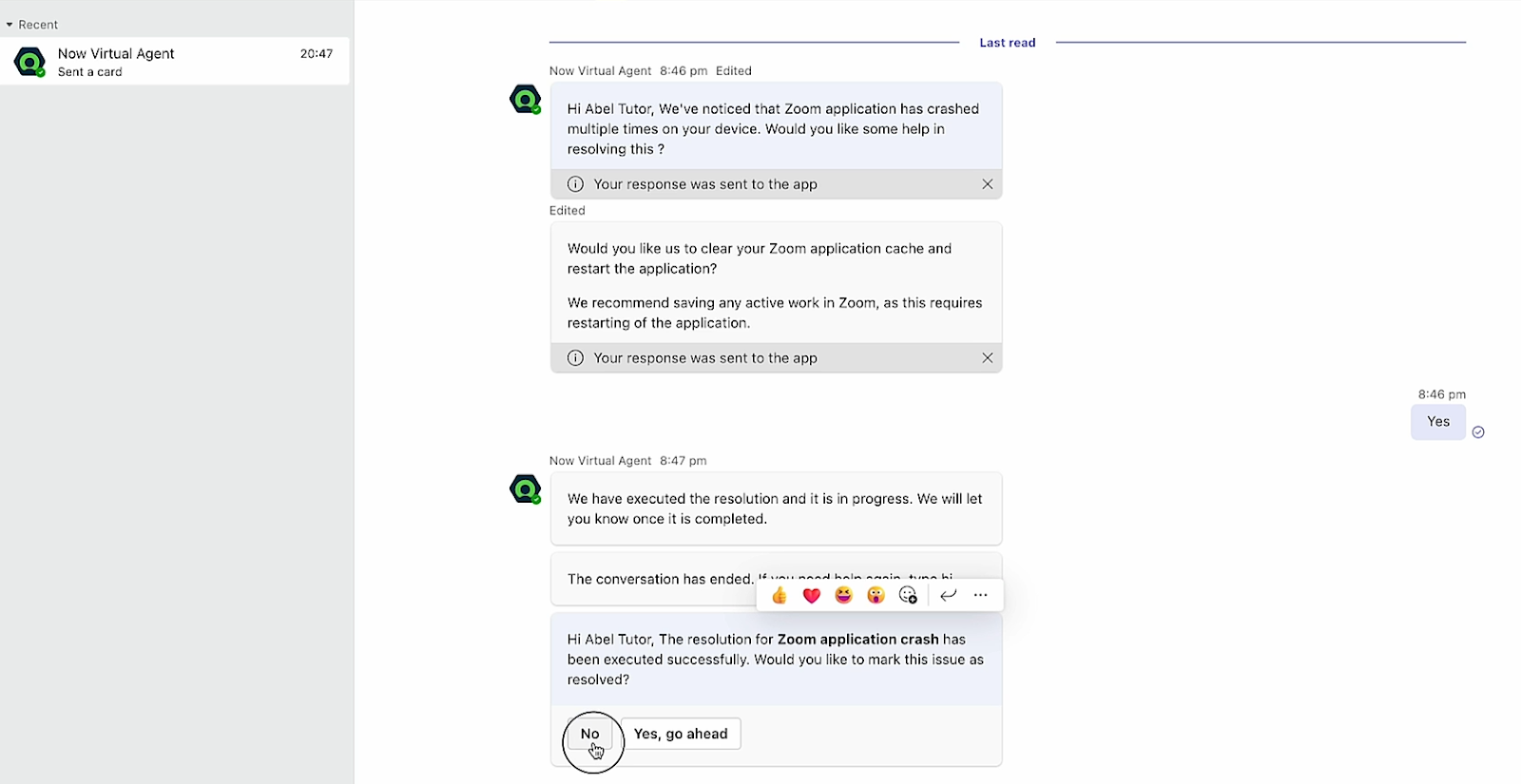This screenshot has width=1521, height=784.
Task: Click the reply arrow icon
Action: point(948,596)
